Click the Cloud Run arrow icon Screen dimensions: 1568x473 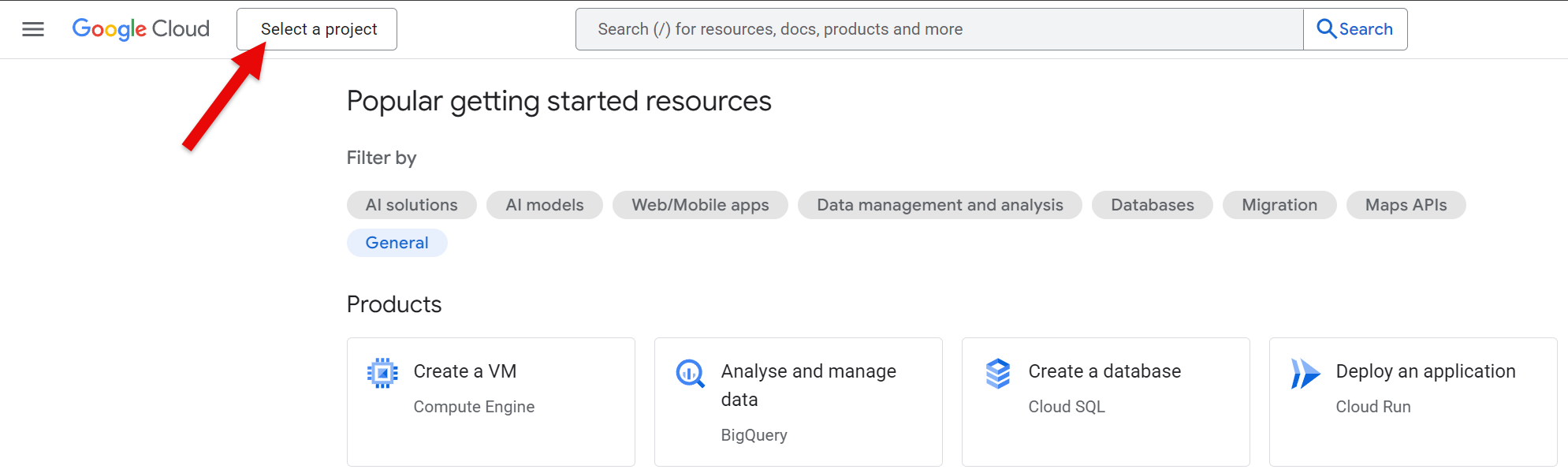click(1305, 373)
